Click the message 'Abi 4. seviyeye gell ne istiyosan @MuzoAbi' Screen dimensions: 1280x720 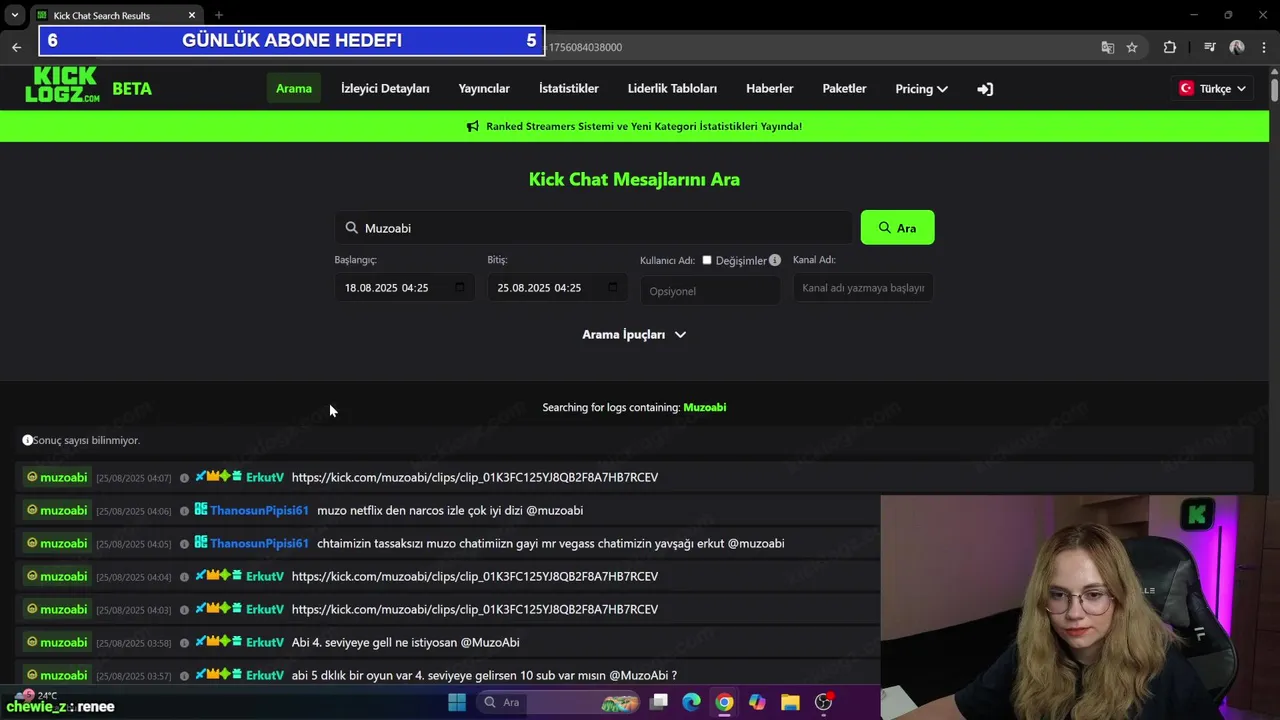click(405, 643)
